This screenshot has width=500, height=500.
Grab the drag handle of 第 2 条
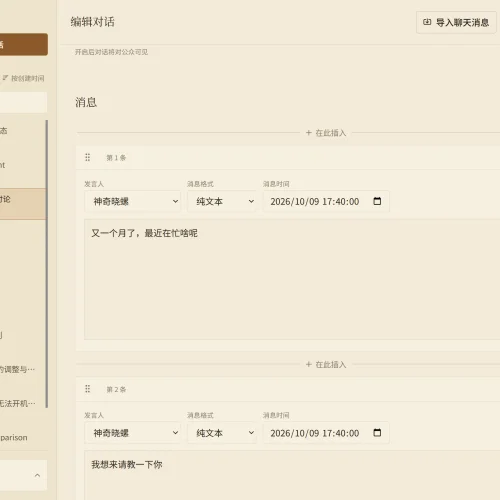[87, 389]
